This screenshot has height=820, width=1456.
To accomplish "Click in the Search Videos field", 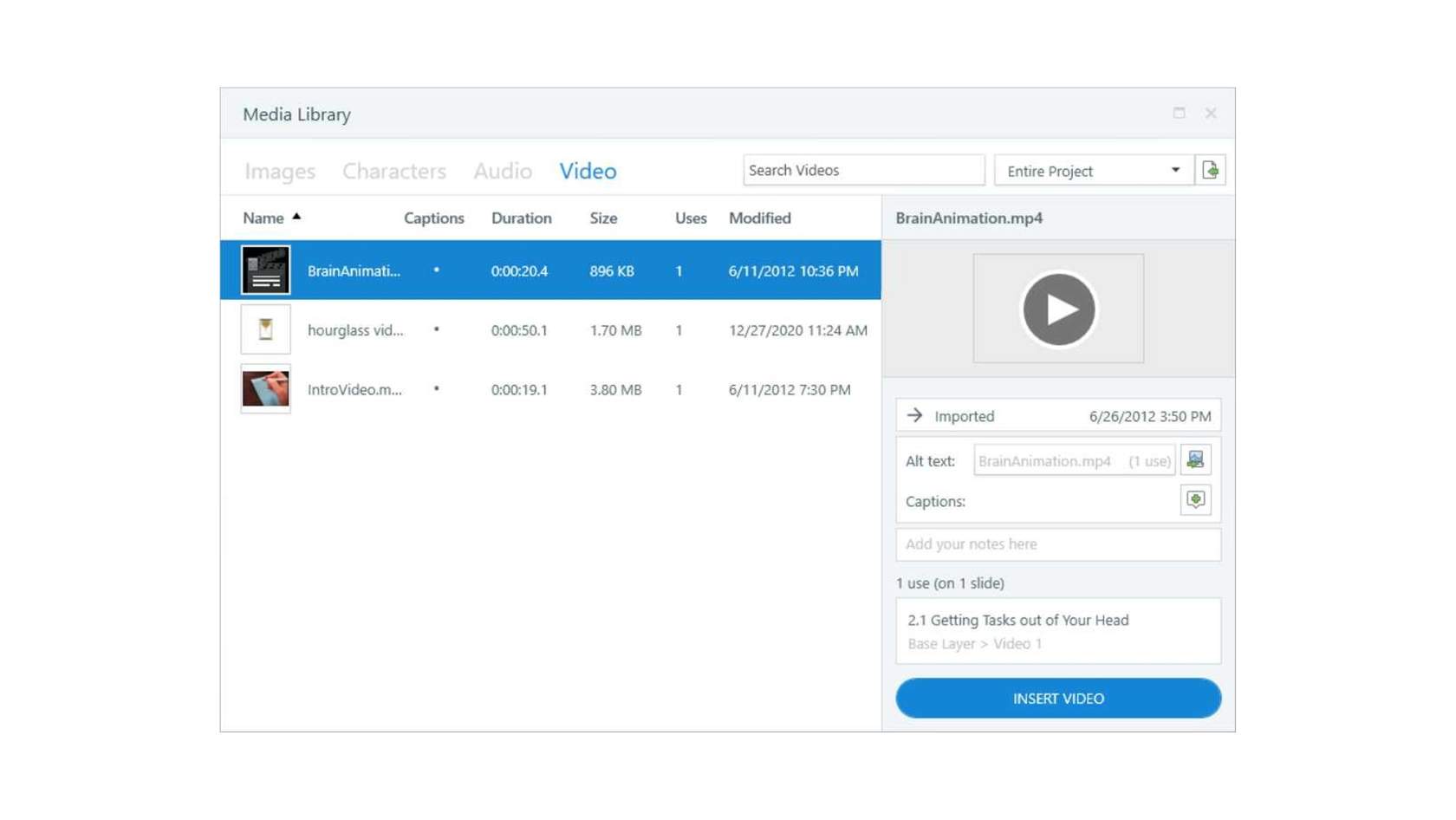I will point(862,171).
